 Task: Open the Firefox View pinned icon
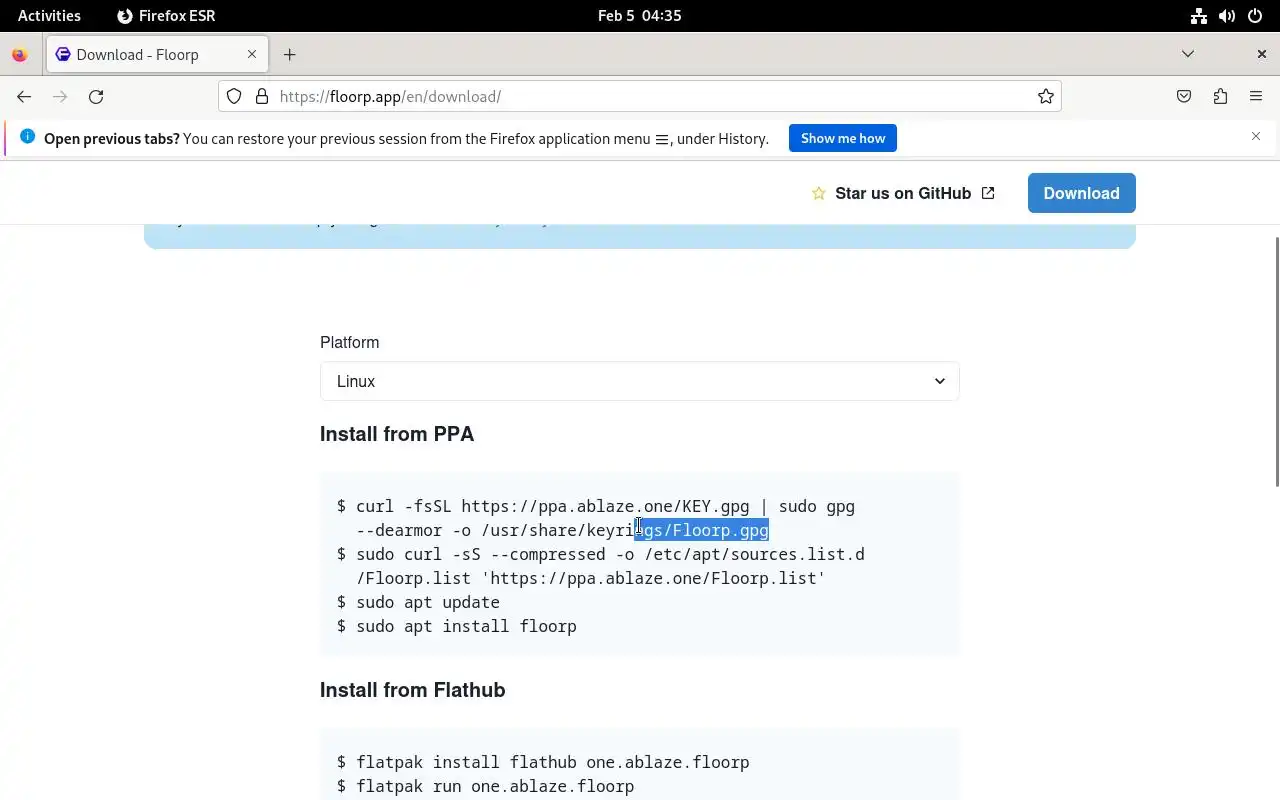coord(19,54)
